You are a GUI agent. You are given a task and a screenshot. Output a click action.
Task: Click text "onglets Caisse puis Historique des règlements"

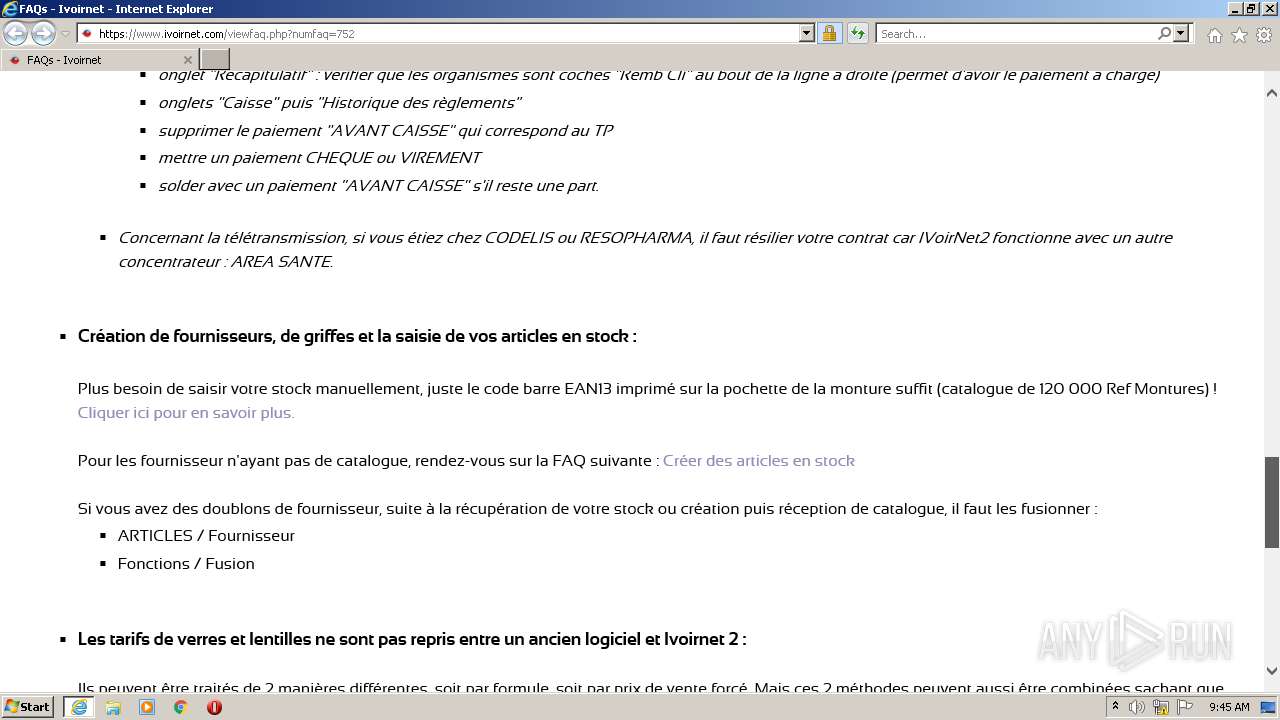pos(340,103)
